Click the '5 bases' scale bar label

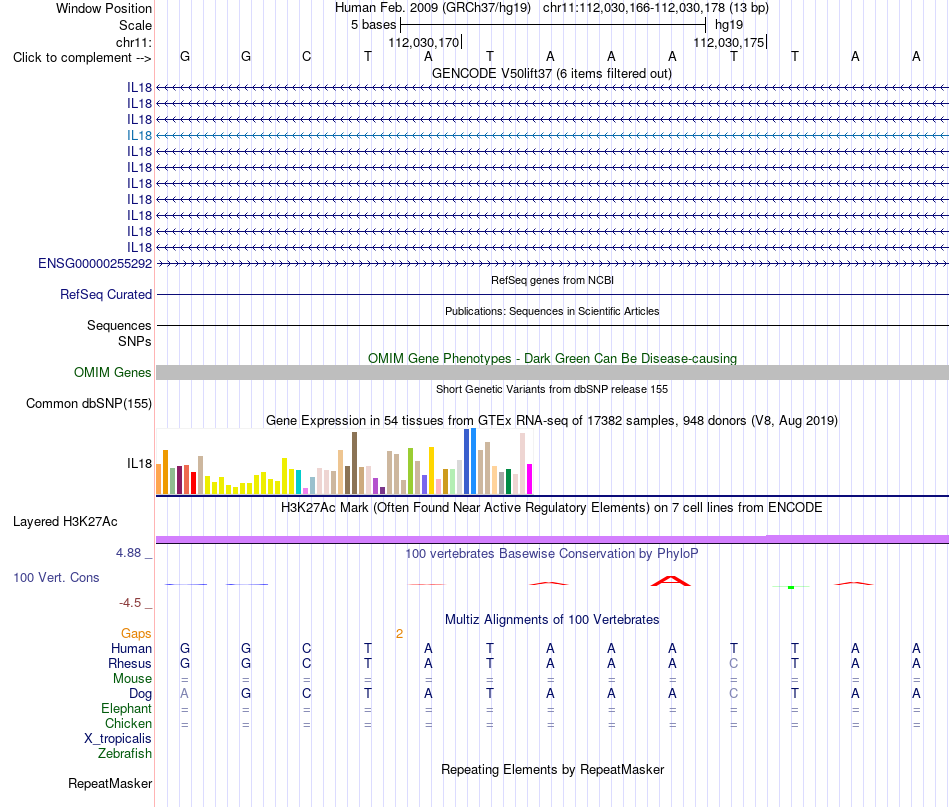pos(373,25)
